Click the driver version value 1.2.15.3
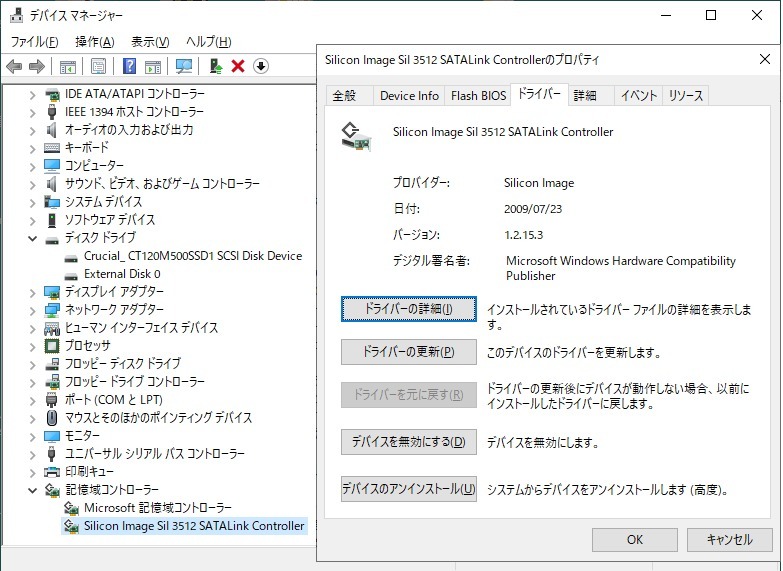This screenshot has height=571, width=783. tap(523, 235)
